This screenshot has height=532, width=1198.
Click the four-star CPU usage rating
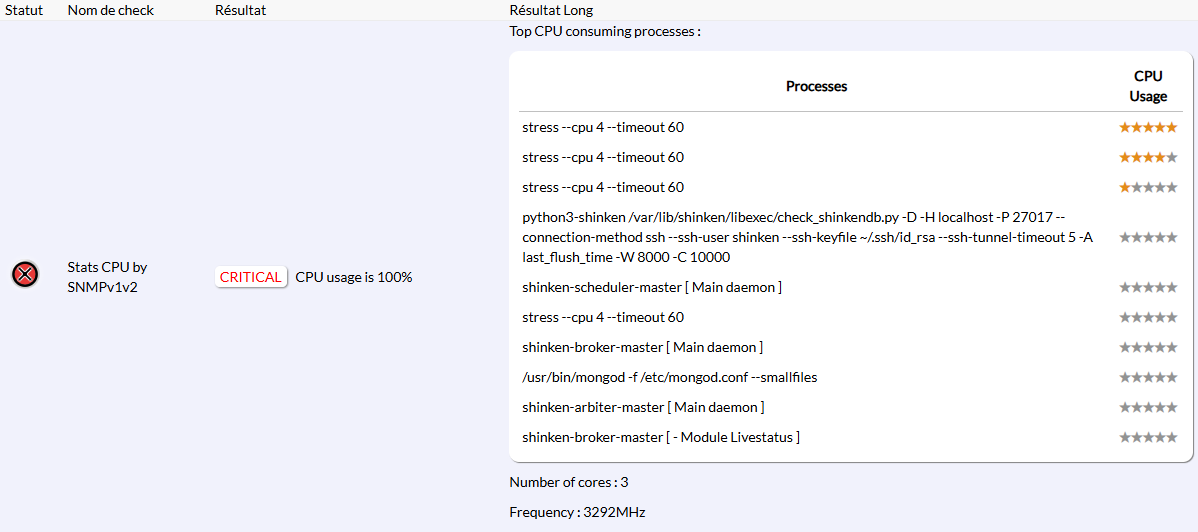[x=1147, y=157]
